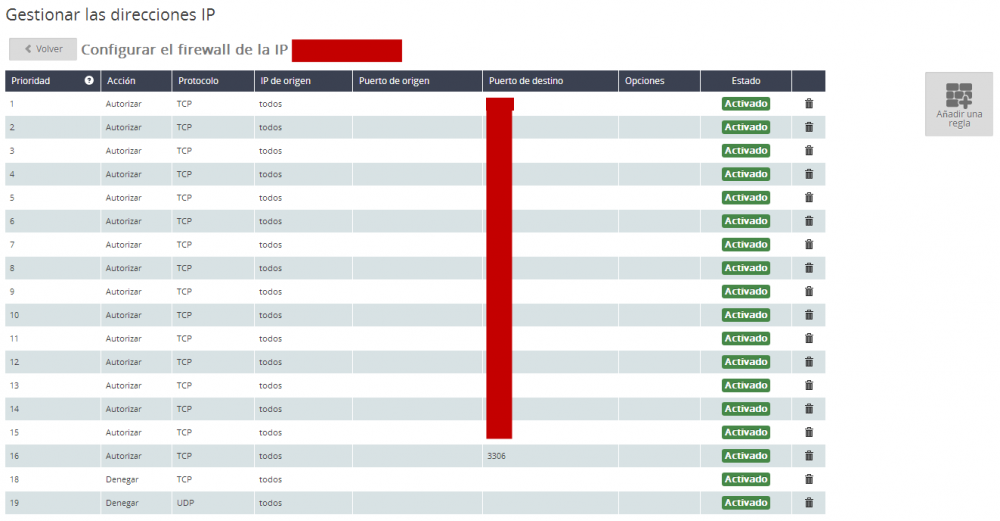Screen dimensions: 1000x521
Task: Click the Protocolo column header
Action: [x=198, y=81]
